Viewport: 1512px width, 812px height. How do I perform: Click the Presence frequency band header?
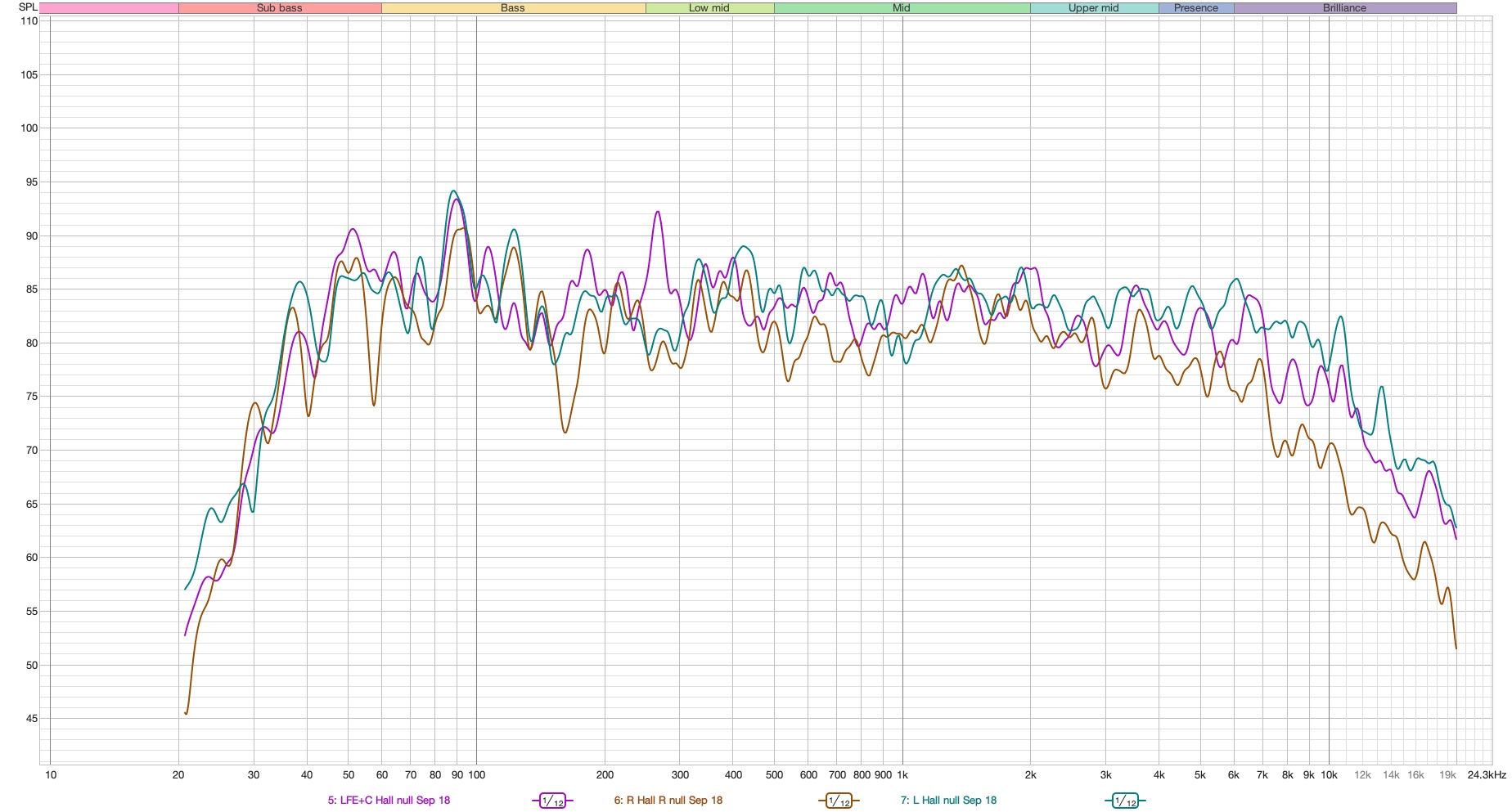[1196, 8]
